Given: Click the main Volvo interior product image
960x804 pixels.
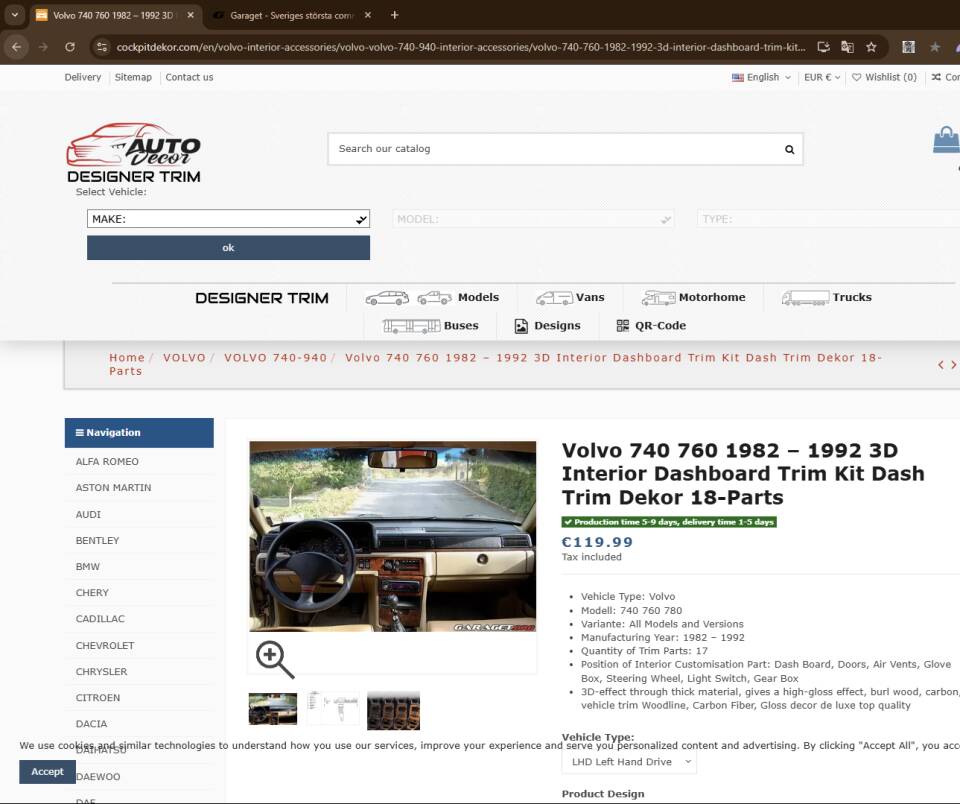Looking at the screenshot, I should pos(392,536).
